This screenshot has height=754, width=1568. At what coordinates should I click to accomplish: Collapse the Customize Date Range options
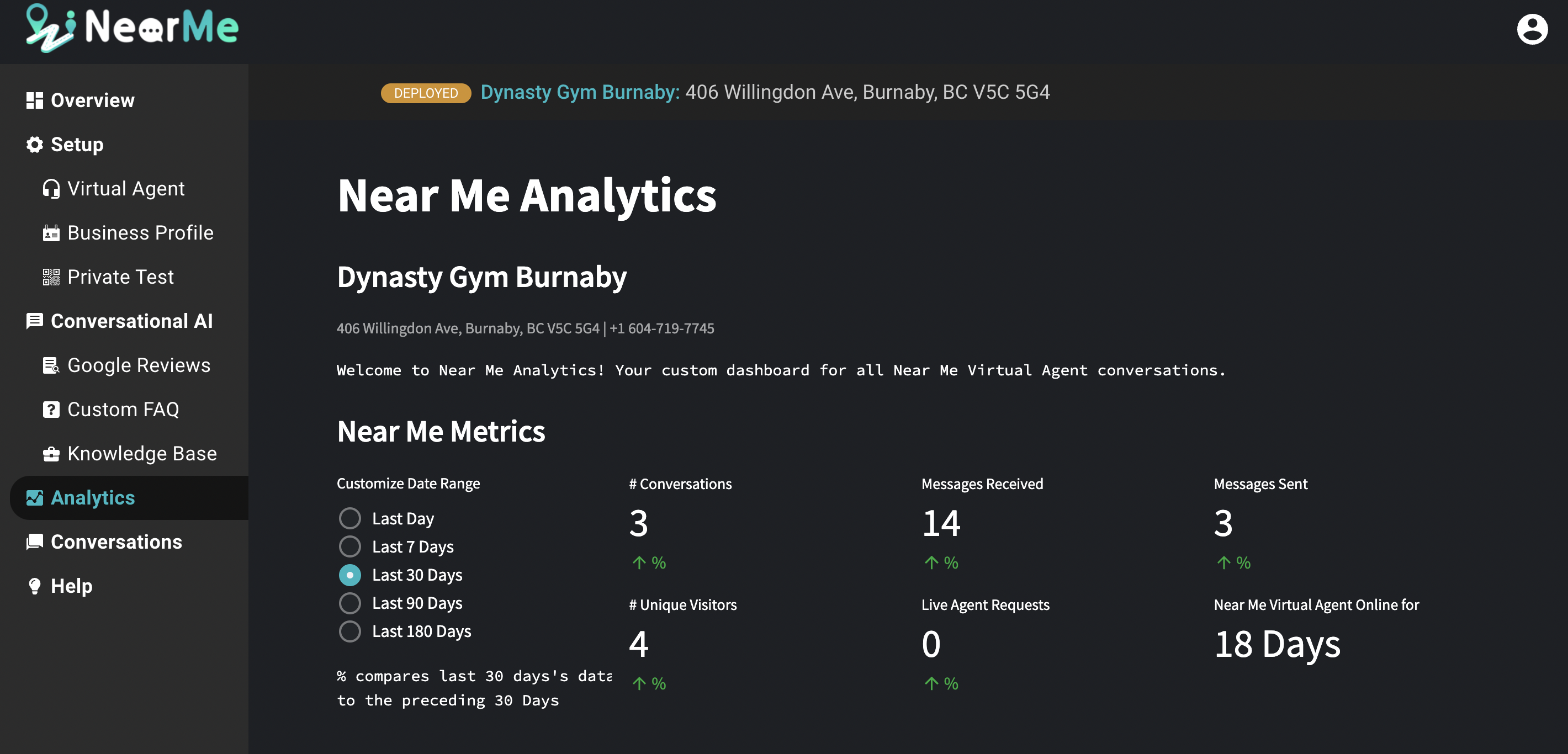408,482
